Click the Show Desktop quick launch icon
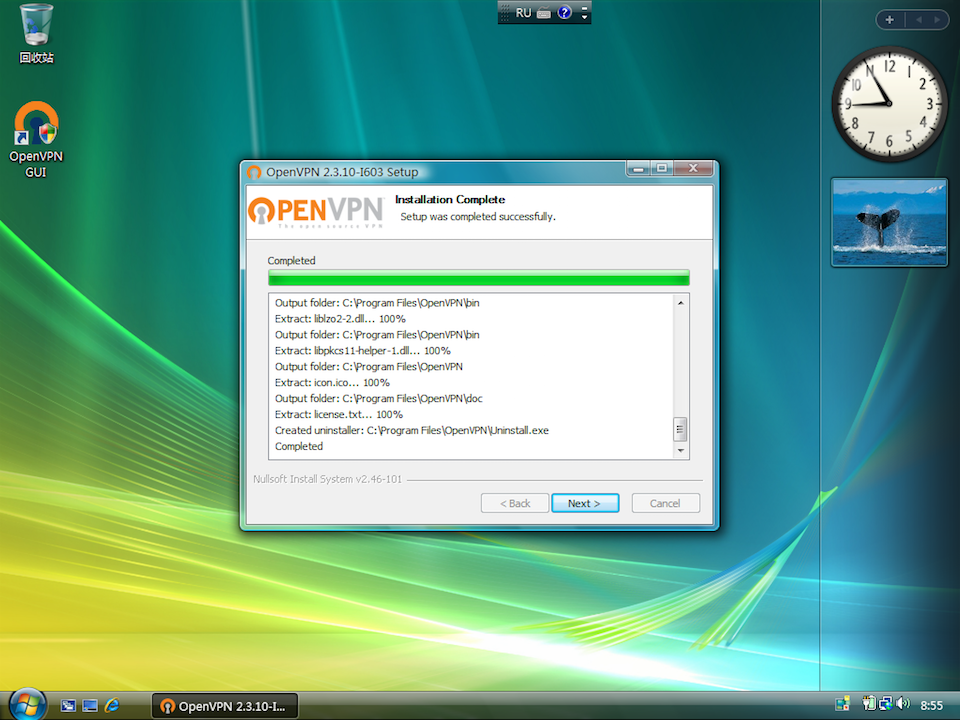 click(90, 706)
